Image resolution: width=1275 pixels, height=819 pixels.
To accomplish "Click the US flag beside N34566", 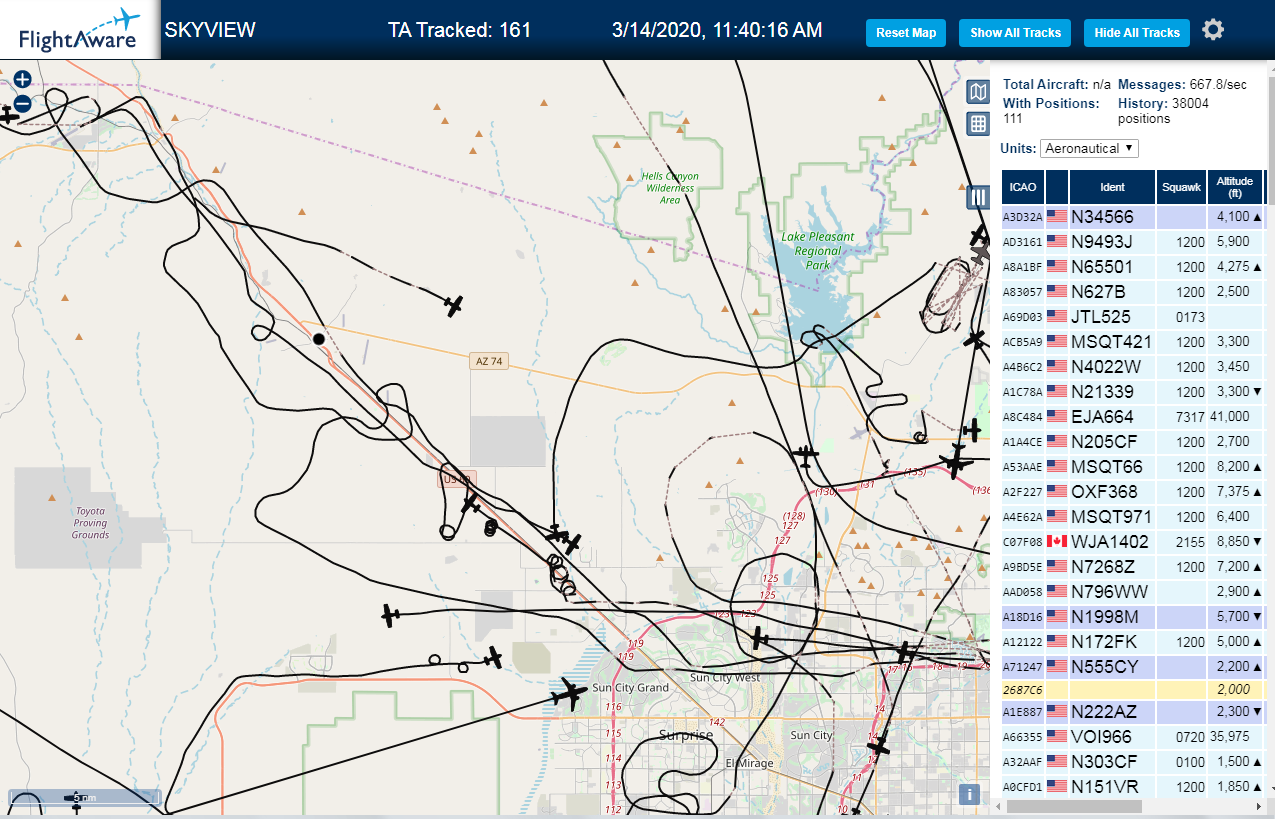I will 1057,216.
